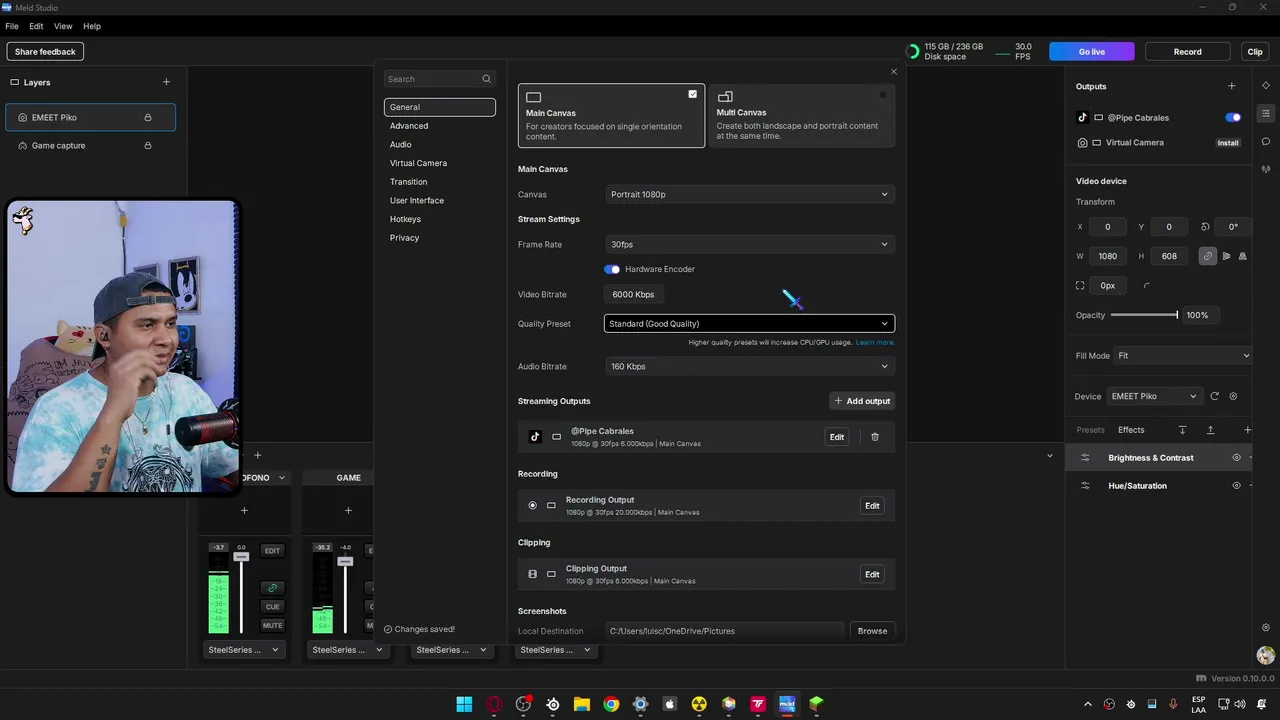Adjust the GAME channel volume fader
The height and width of the screenshot is (720, 1280).
[x=345, y=561]
